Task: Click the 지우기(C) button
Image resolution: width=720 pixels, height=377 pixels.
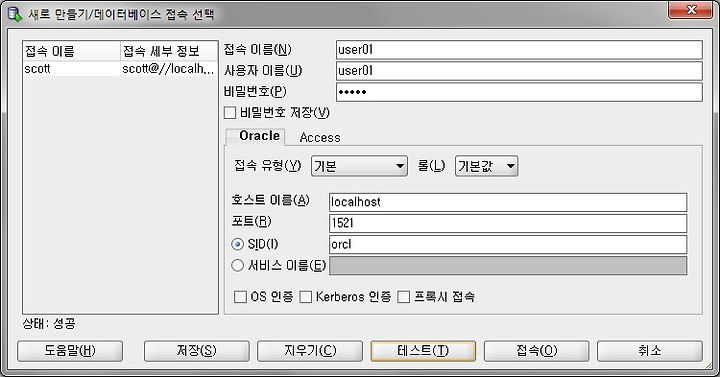Action: click(310, 351)
